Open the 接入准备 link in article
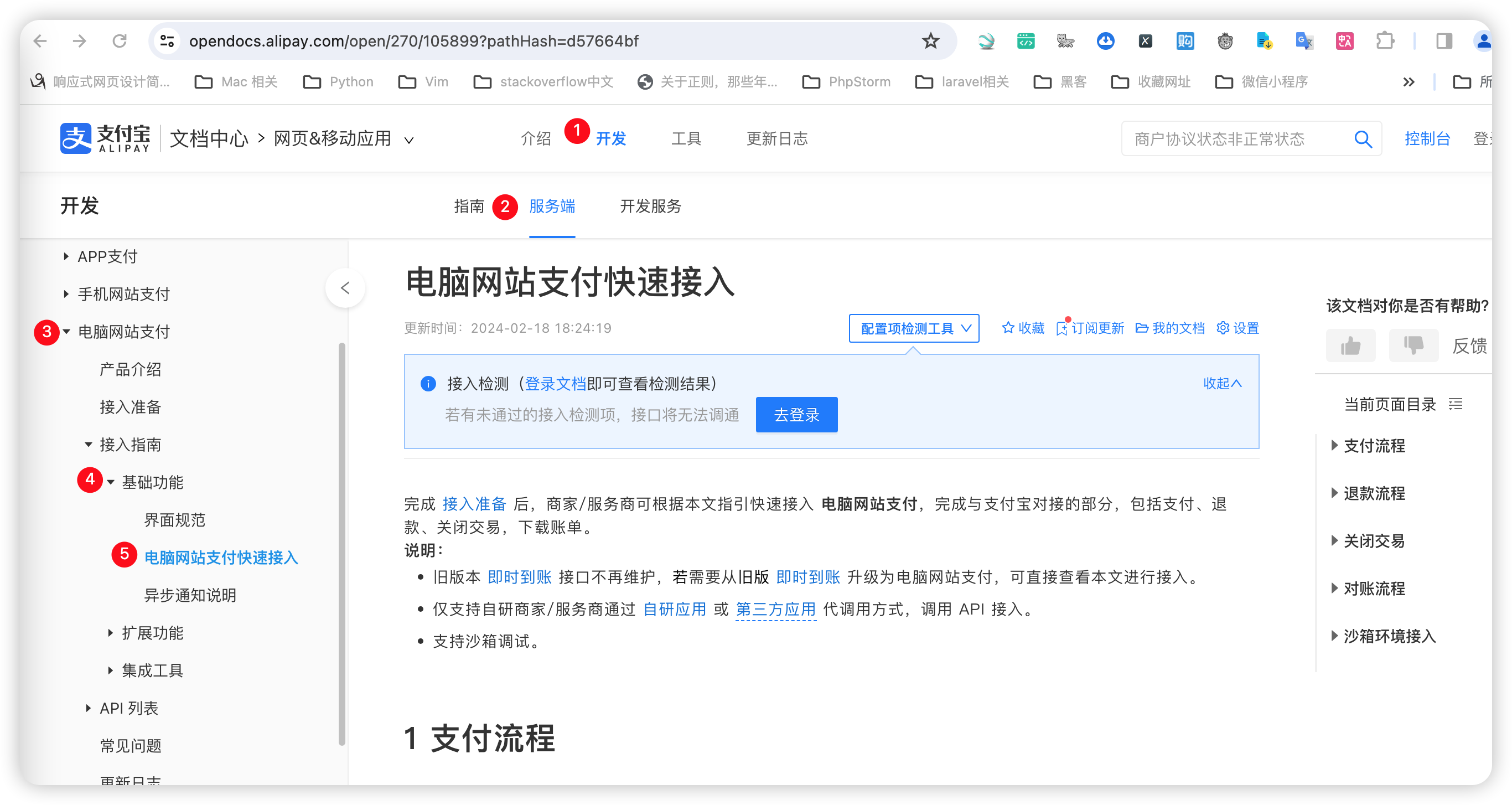This screenshot has width=1512, height=805. pyautogui.click(x=474, y=504)
